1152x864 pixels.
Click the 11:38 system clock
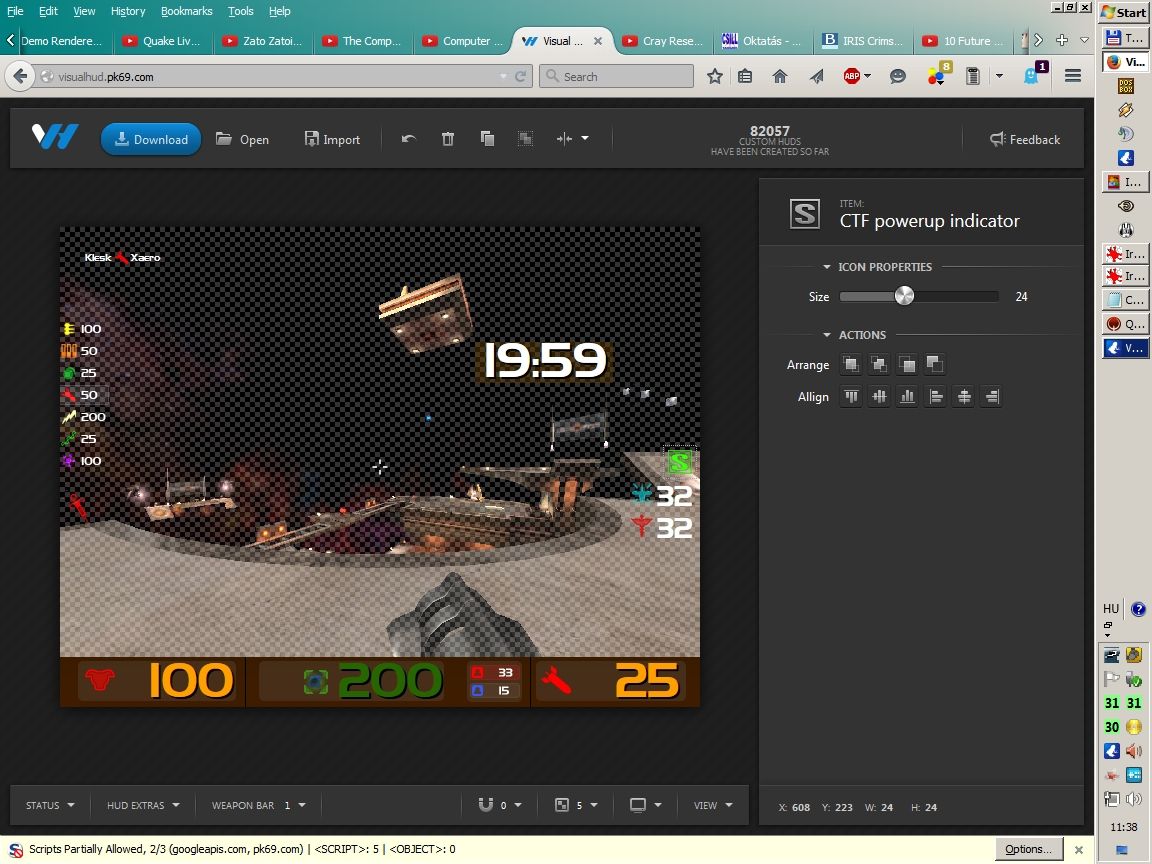coord(1124,827)
